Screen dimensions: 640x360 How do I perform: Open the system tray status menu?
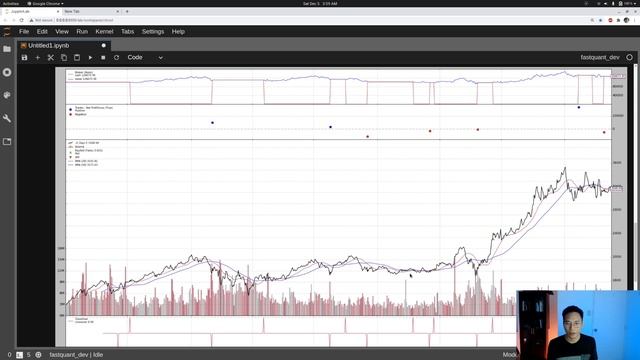click(617, 3)
